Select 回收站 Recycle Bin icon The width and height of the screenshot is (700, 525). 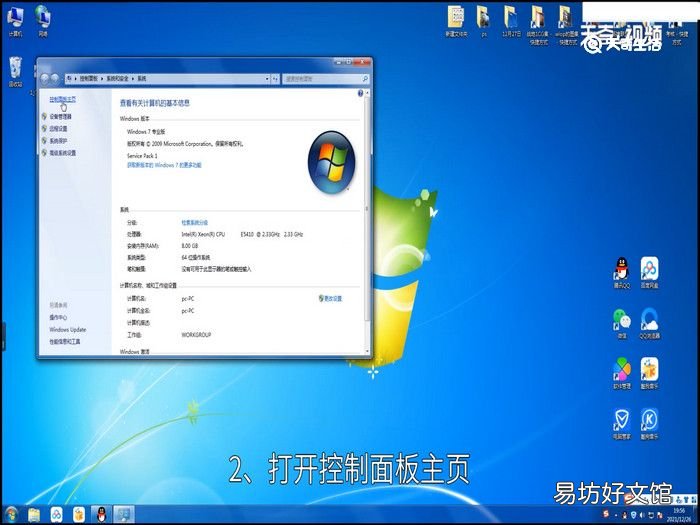tap(15, 71)
